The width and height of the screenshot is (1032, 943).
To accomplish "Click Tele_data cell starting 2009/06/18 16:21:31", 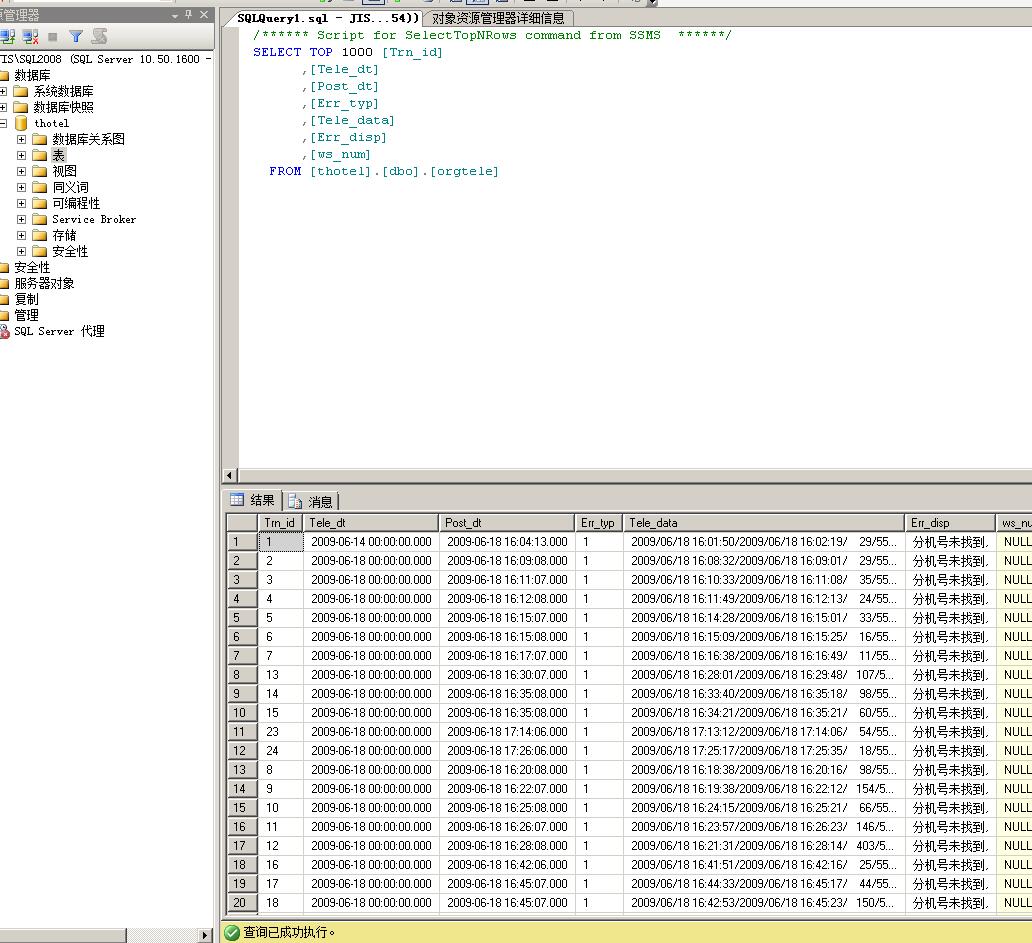I will tap(763, 846).
